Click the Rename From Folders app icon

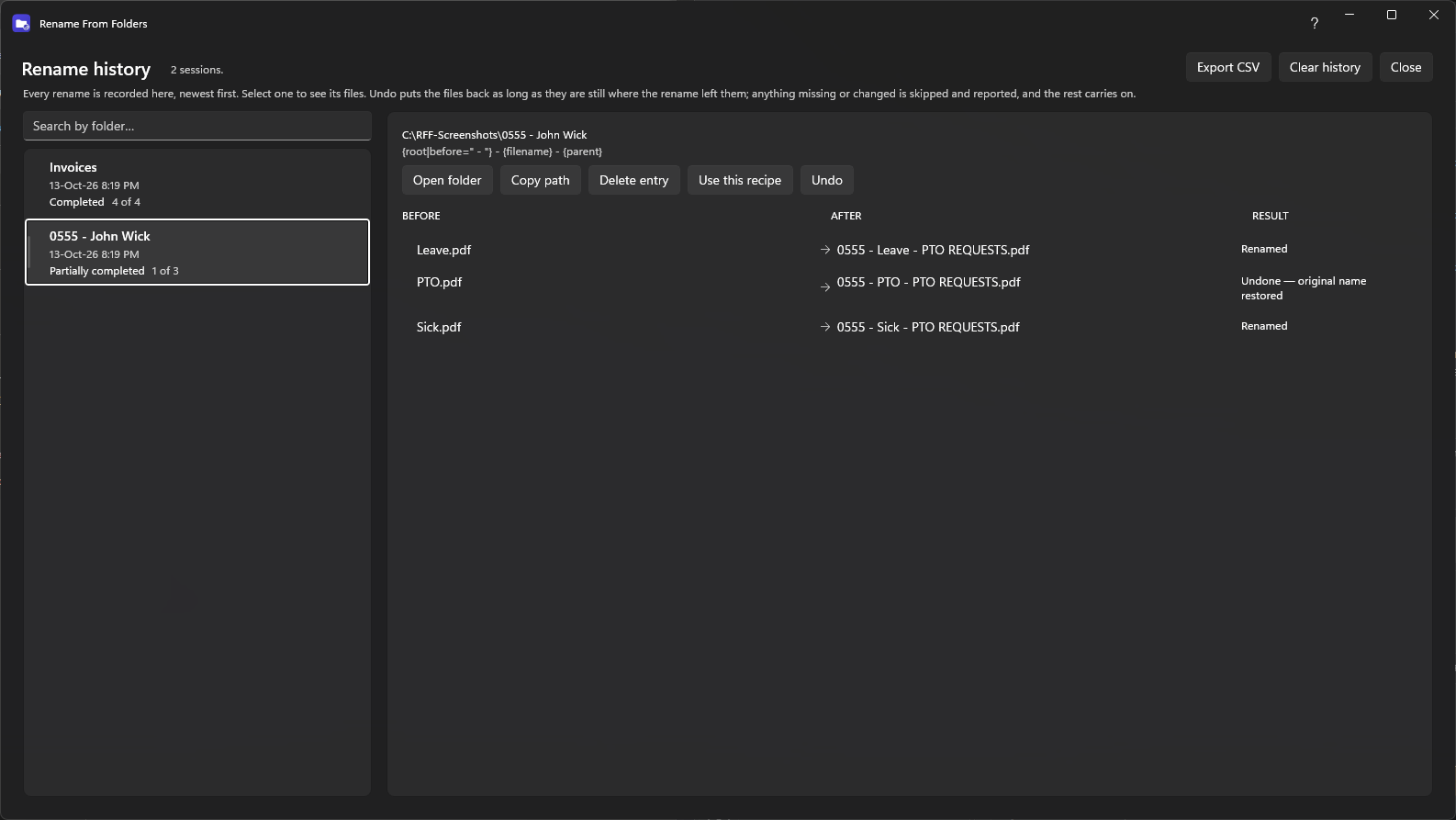tap(21, 24)
